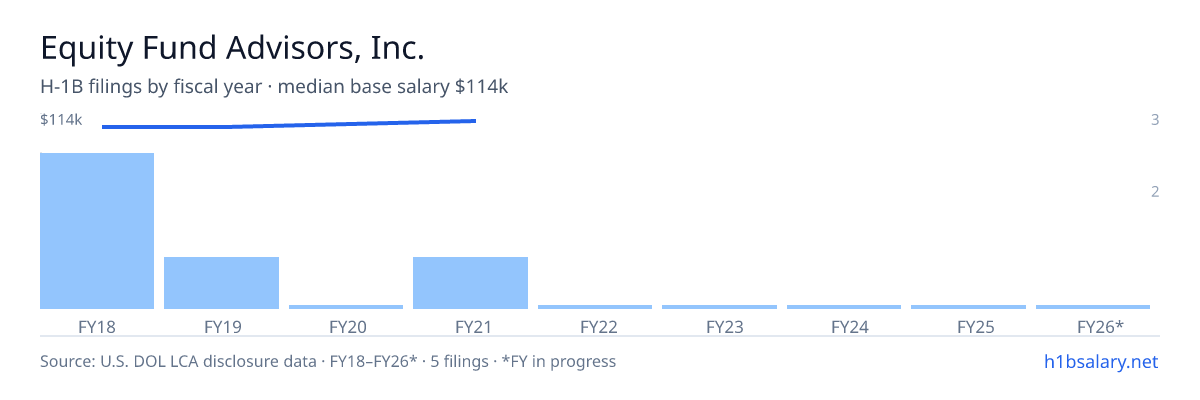Click the filings axis value 3
Screen dimensions: 1200x400
(1155, 120)
